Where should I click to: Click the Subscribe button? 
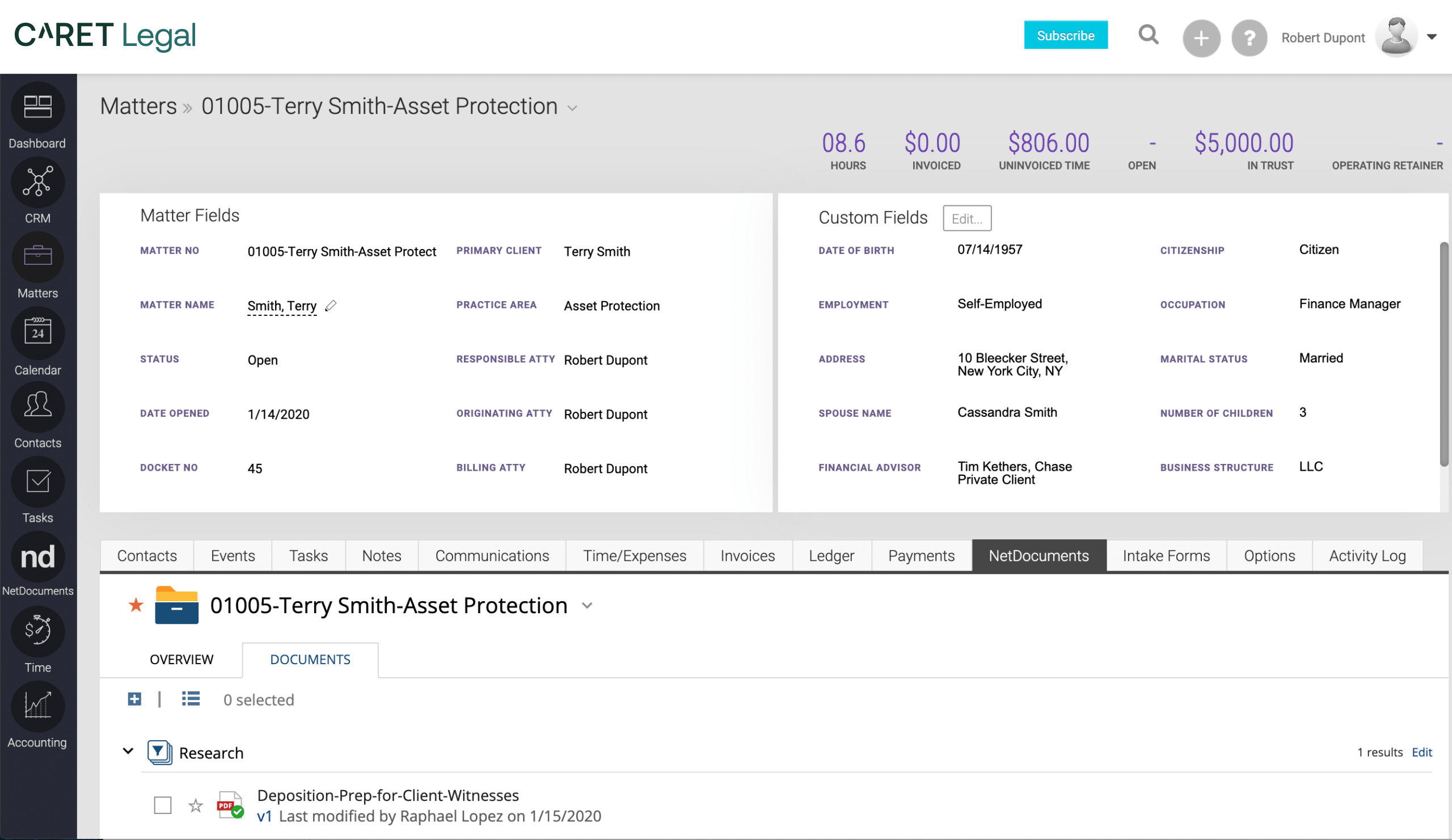tap(1065, 35)
